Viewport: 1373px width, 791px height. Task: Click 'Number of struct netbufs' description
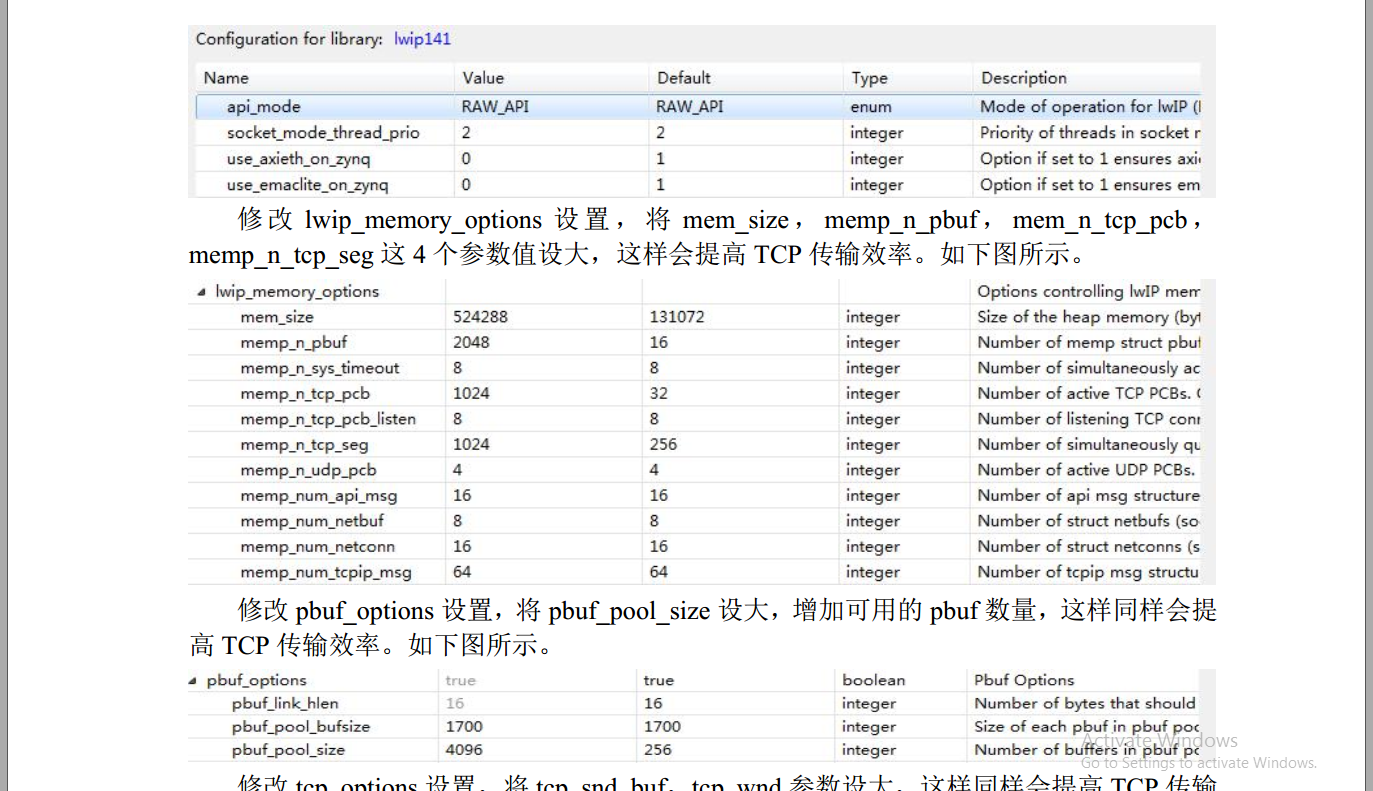[1089, 521]
